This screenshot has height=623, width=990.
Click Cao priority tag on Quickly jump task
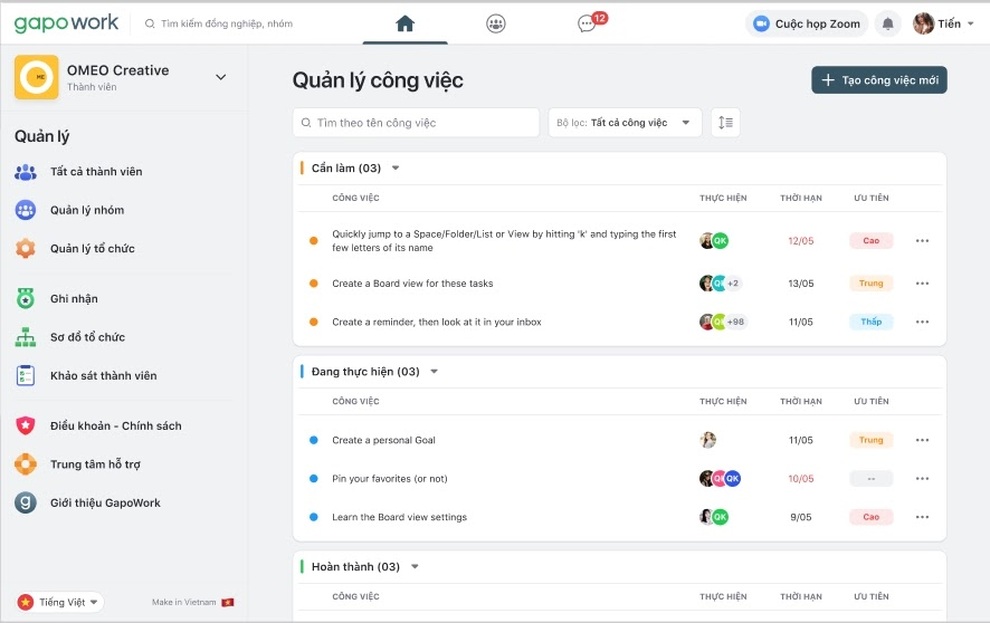point(871,240)
